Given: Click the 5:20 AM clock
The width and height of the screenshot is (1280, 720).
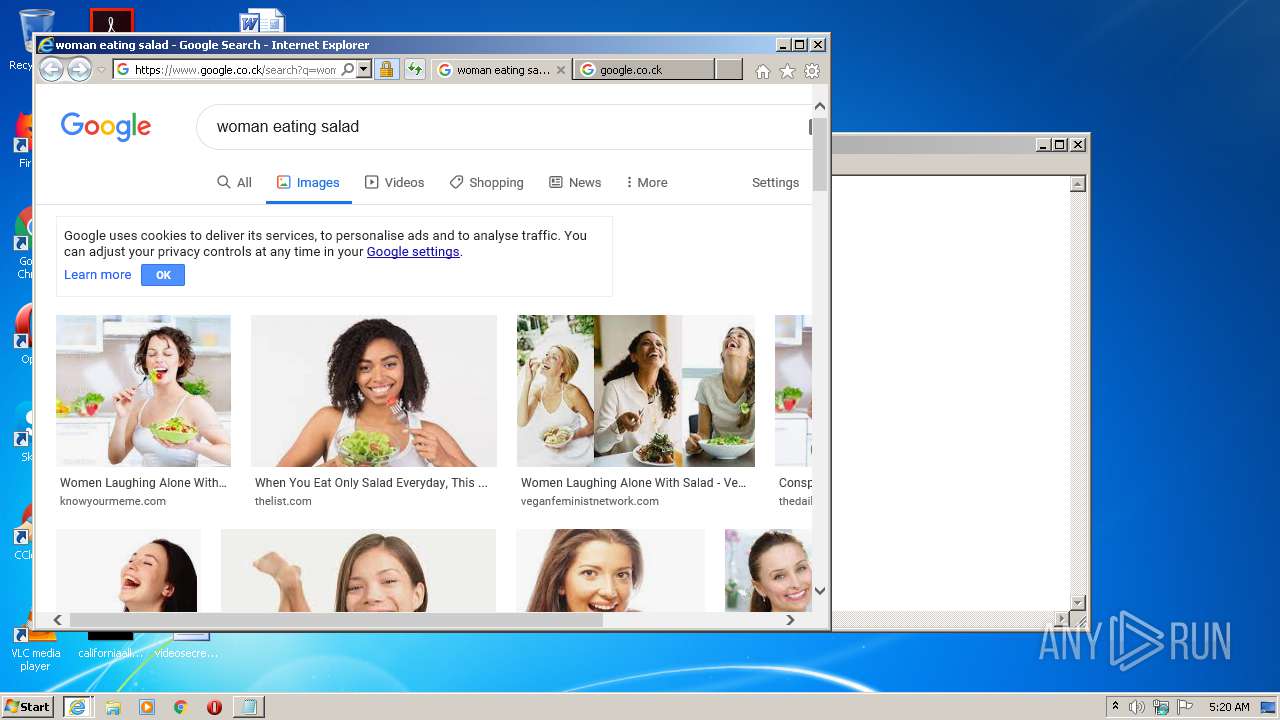Looking at the screenshot, I should tap(1229, 707).
